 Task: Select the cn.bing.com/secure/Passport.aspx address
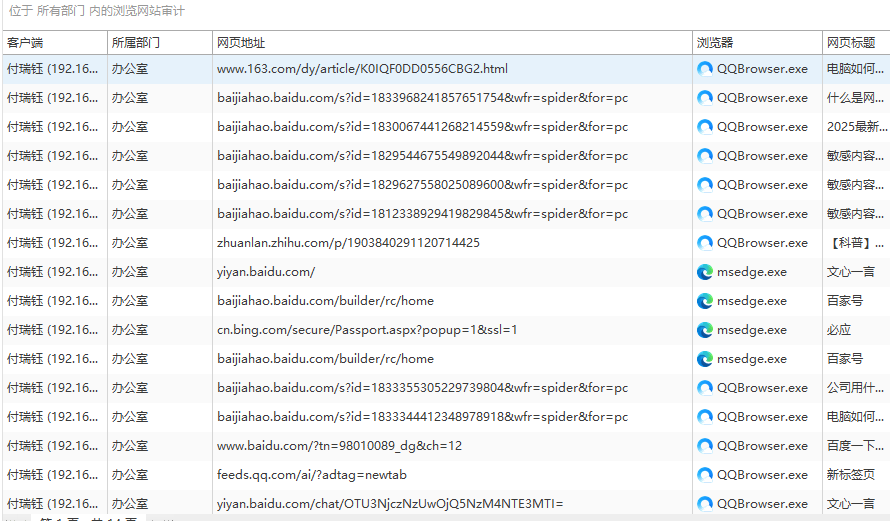click(x=367, y=330)
